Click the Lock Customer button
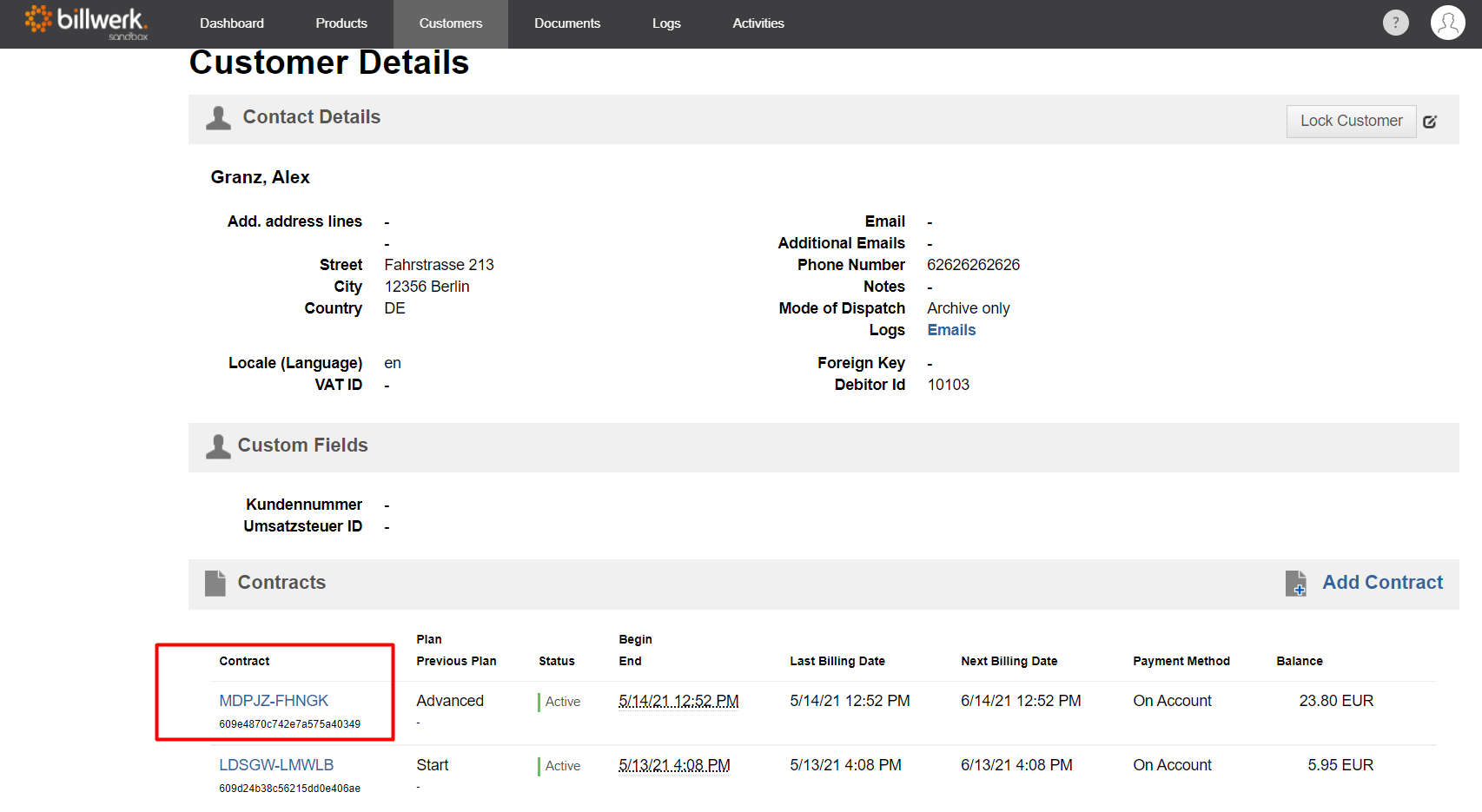This screenshot has height=812, width=1482. point(1351,122)
